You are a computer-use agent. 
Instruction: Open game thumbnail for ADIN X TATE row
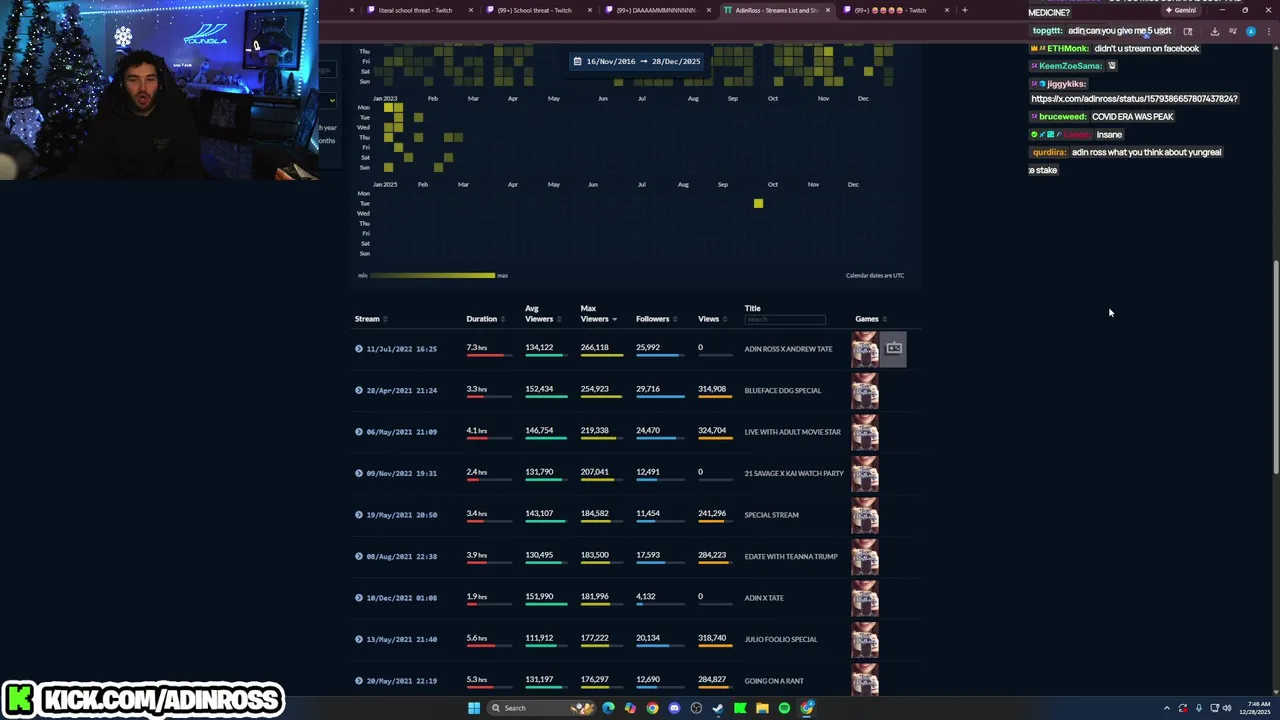point(865,598)
